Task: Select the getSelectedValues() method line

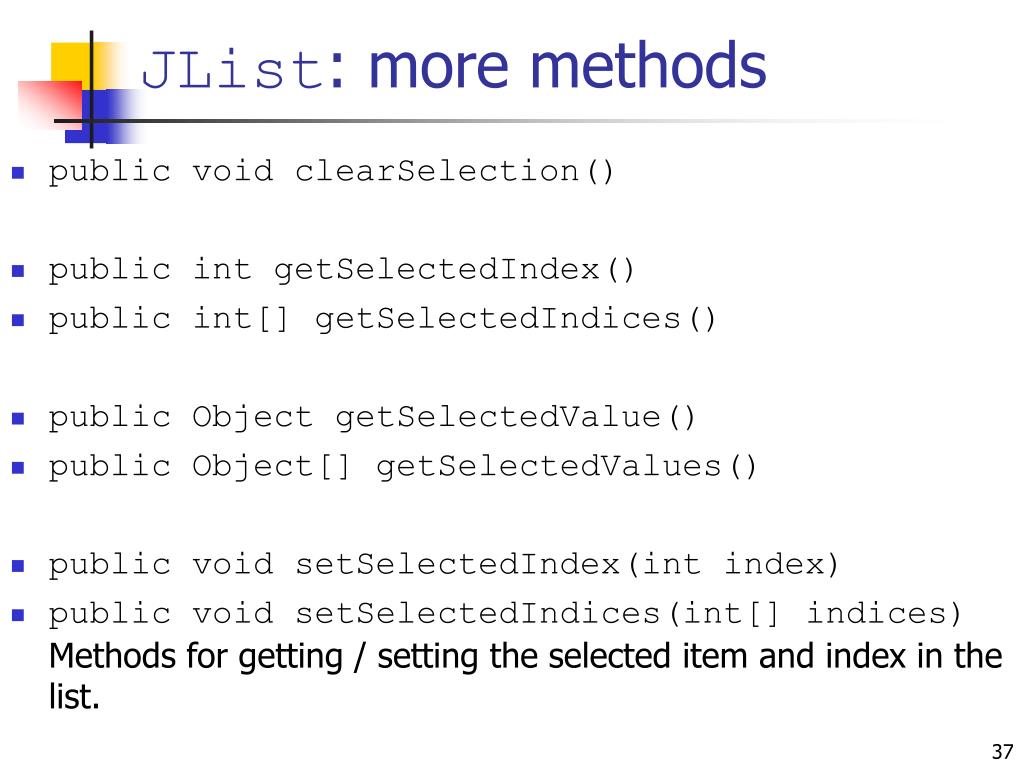Action: (402, 467)
